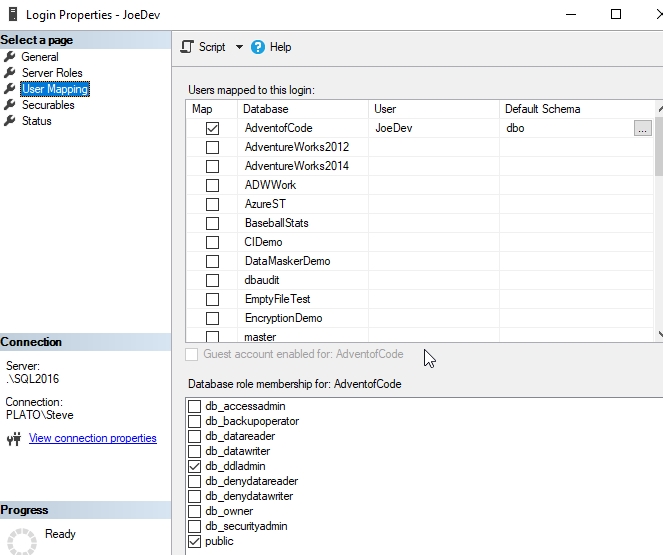Click the Server Roles wrench icon
Image resolution: width=663 pixels, height=555 pixels.
[x=10, y=73]
